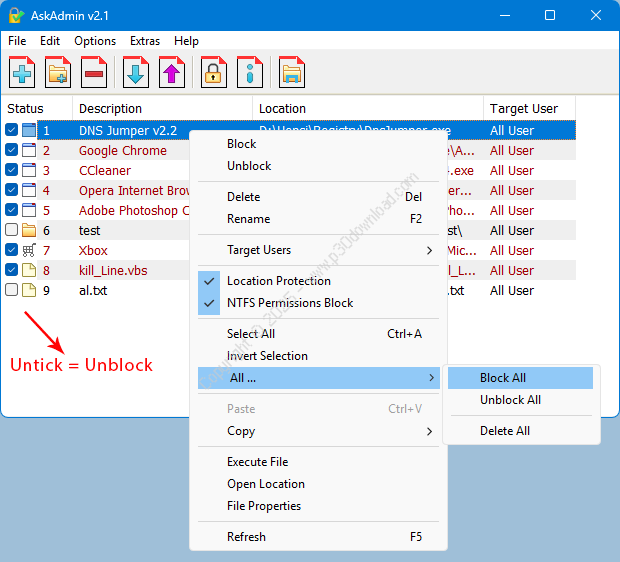Click the add folder toolbar icon
The image size is (620, 562).
[x=58, y=73]
